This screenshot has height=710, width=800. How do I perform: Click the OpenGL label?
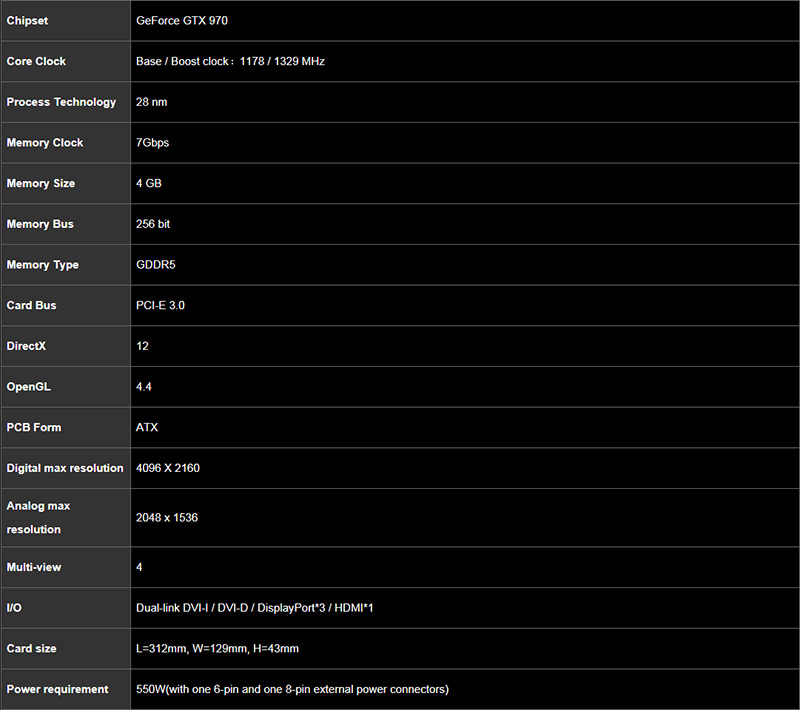click(x=29, y=387)
